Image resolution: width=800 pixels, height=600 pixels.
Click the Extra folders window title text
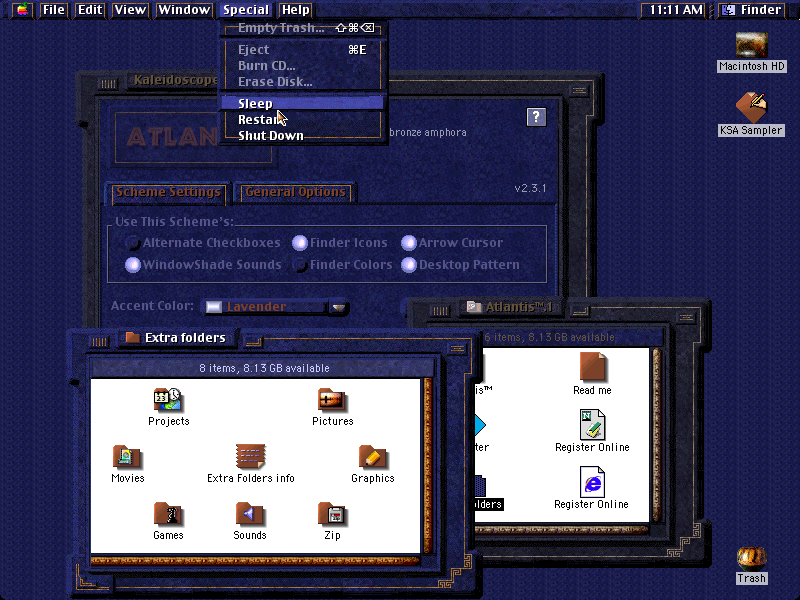coord(185,338)
